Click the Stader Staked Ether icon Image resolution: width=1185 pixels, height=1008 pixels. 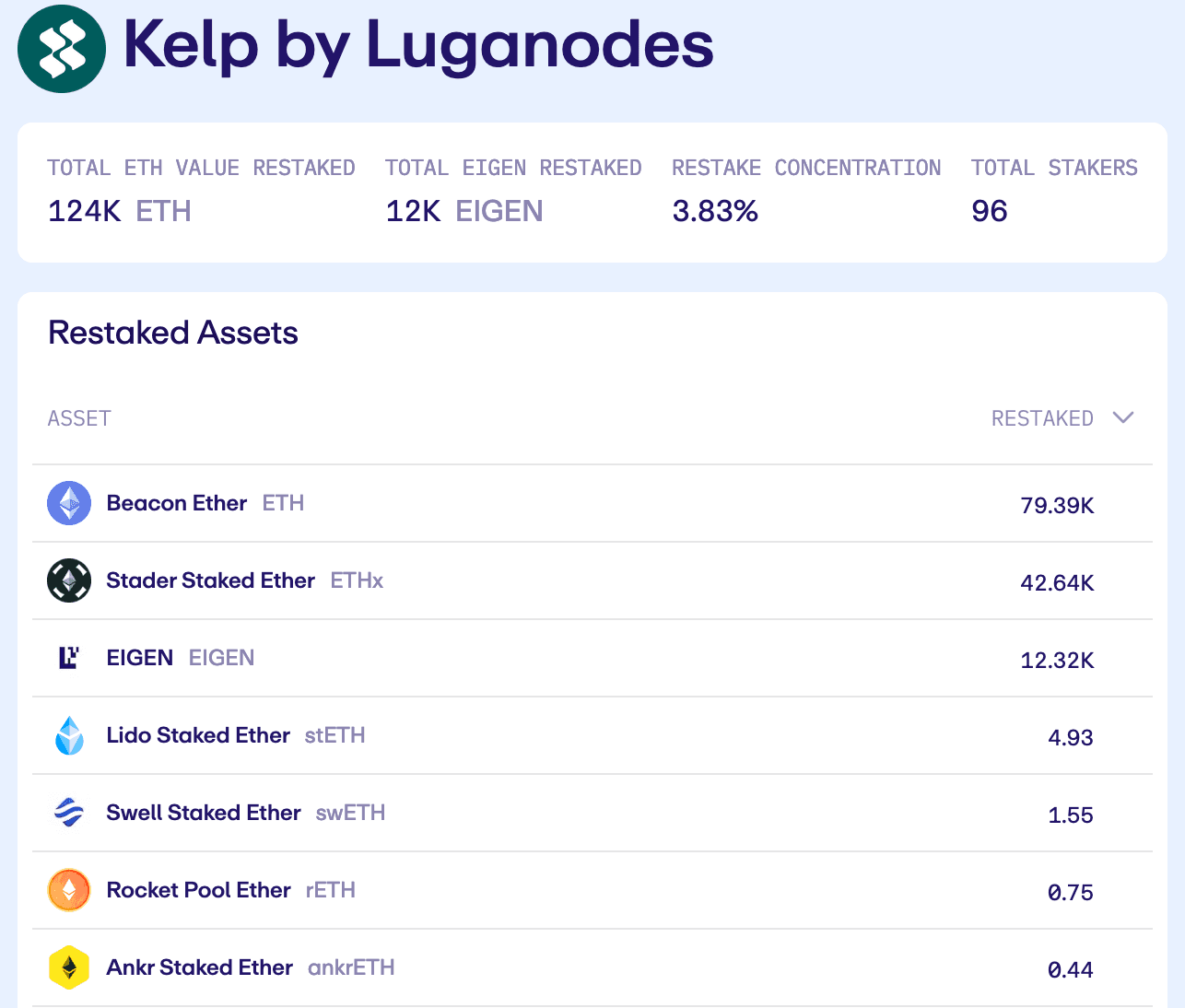[69, 580]
